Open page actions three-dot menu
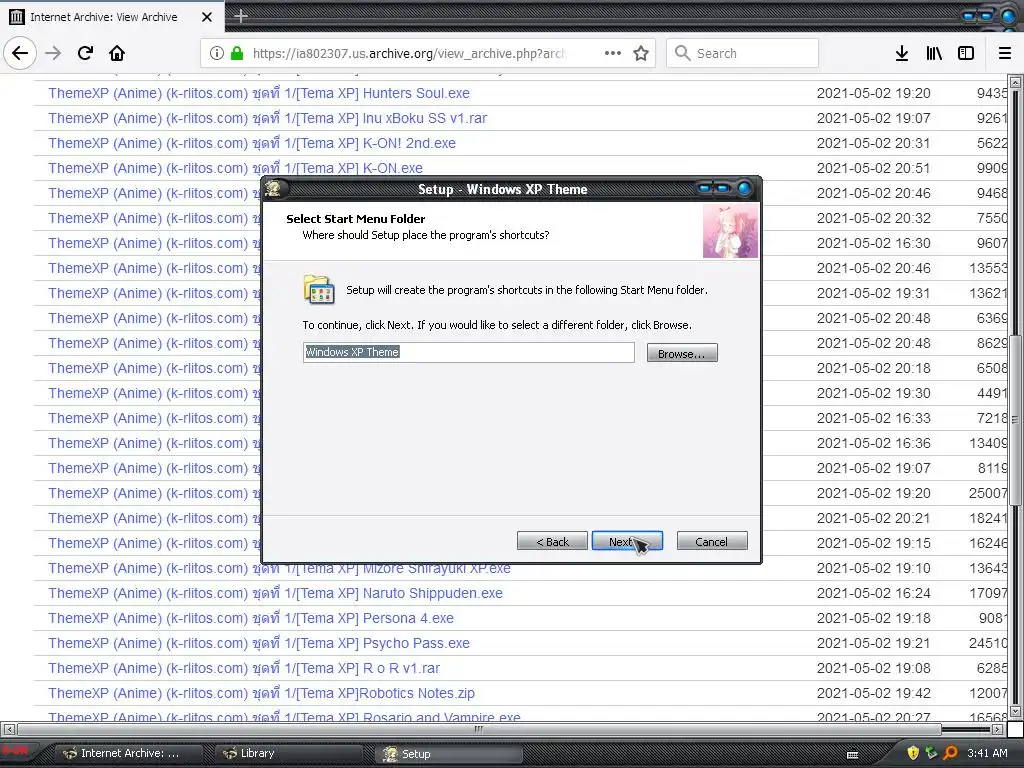This screenshot has height=768, width=1024. click(x=613, y=53)
